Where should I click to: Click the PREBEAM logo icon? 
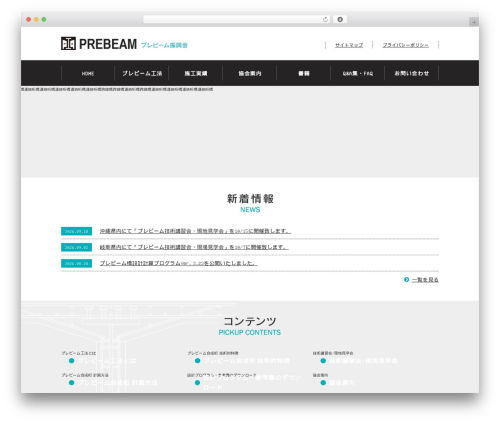tap(68, 43)
